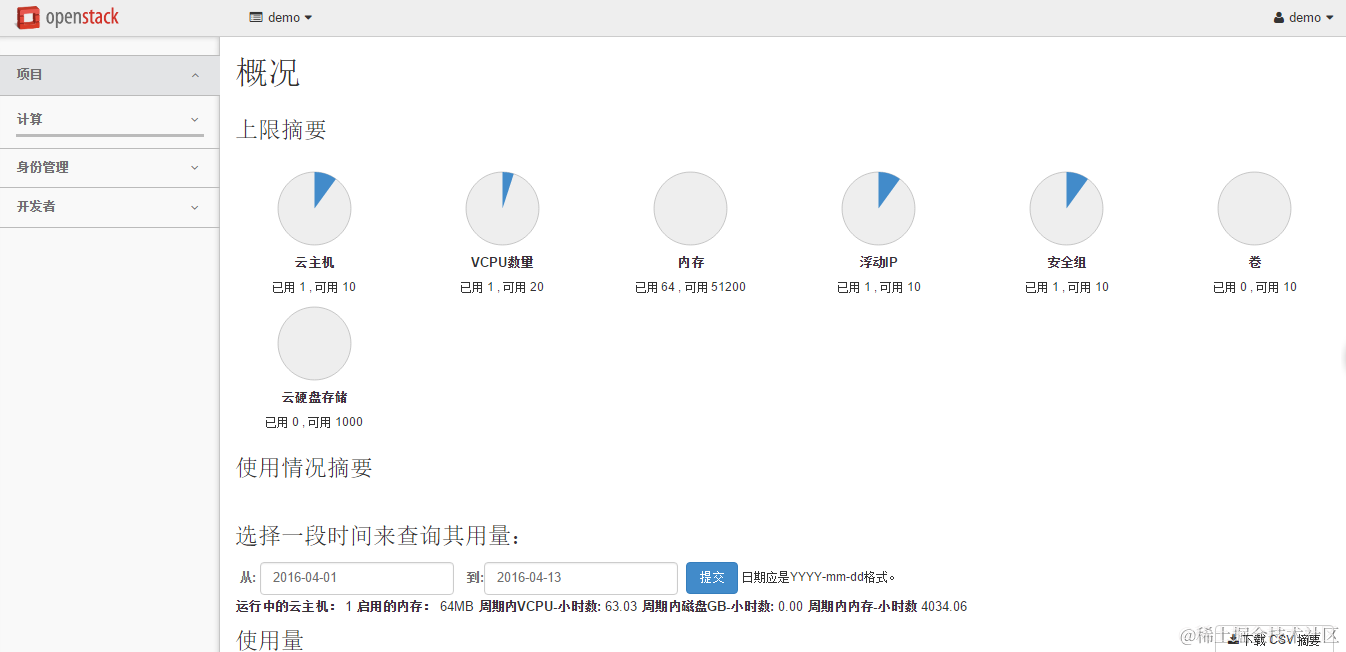Open the demo user account menu
Screen dimensions: 1346x652
pos(1302,16)
